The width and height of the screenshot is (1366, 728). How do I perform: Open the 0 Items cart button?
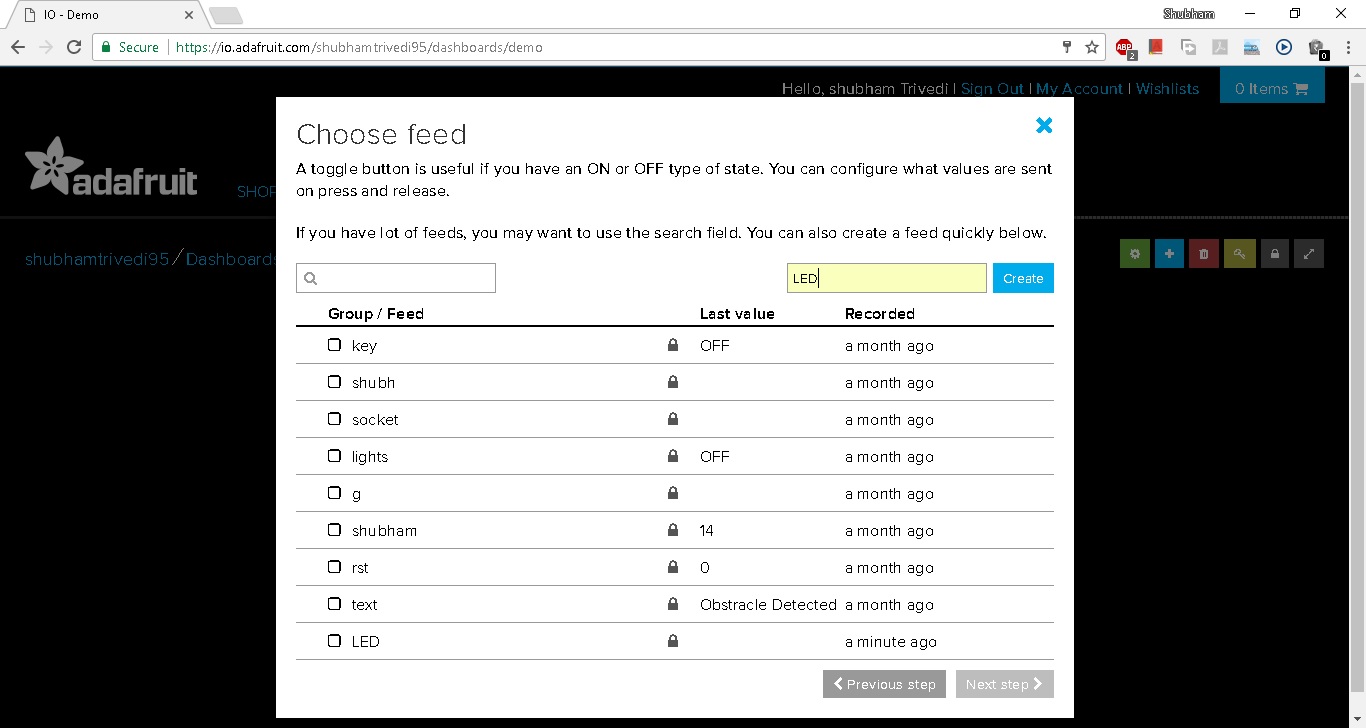click(x=1272, y=88)
